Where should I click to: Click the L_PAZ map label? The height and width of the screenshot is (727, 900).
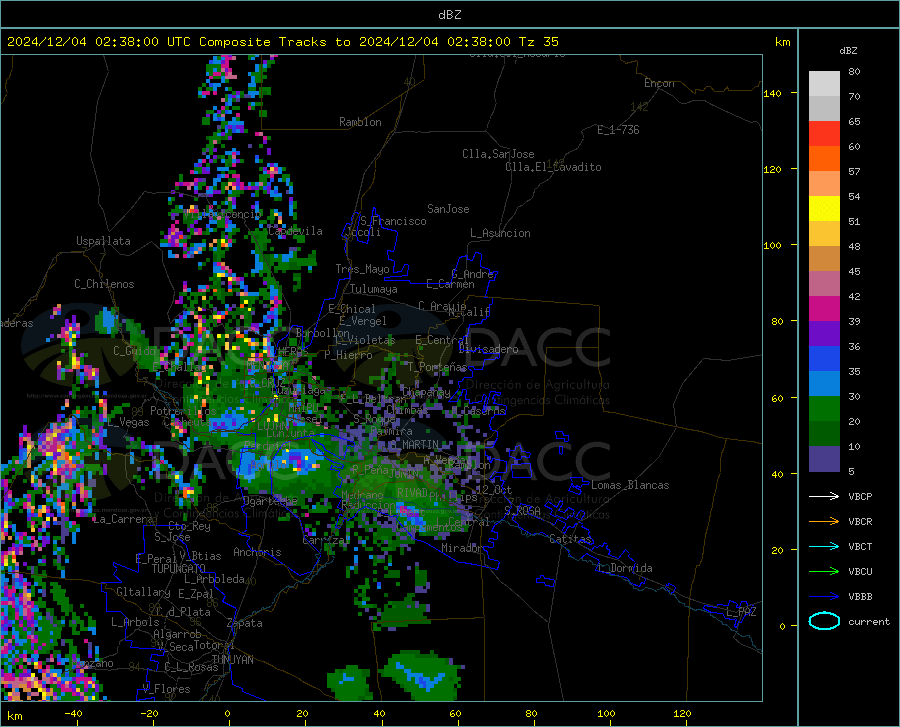click(741, 612)
